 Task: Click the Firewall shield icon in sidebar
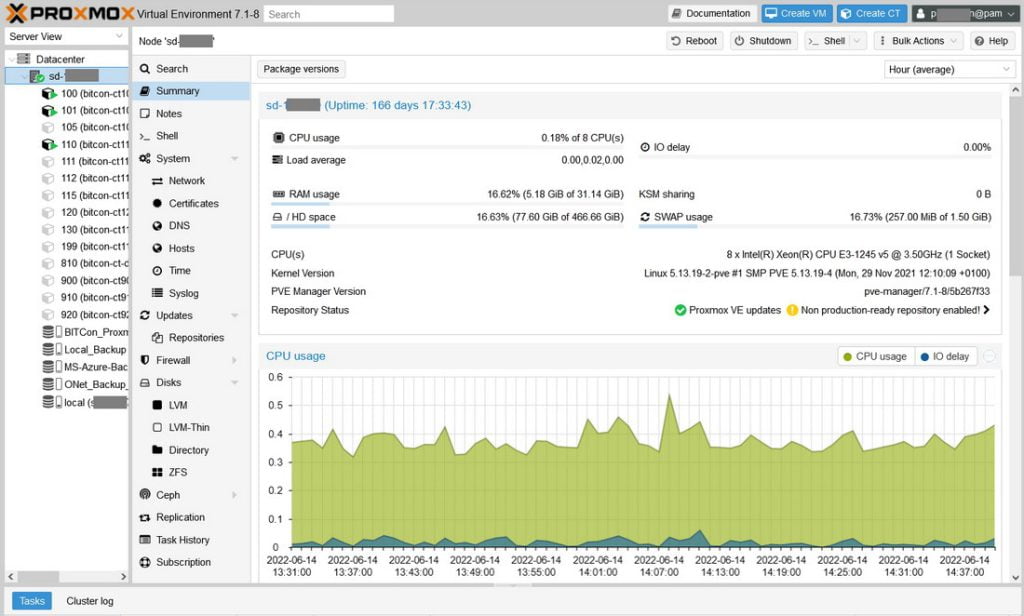click(145, 360)
